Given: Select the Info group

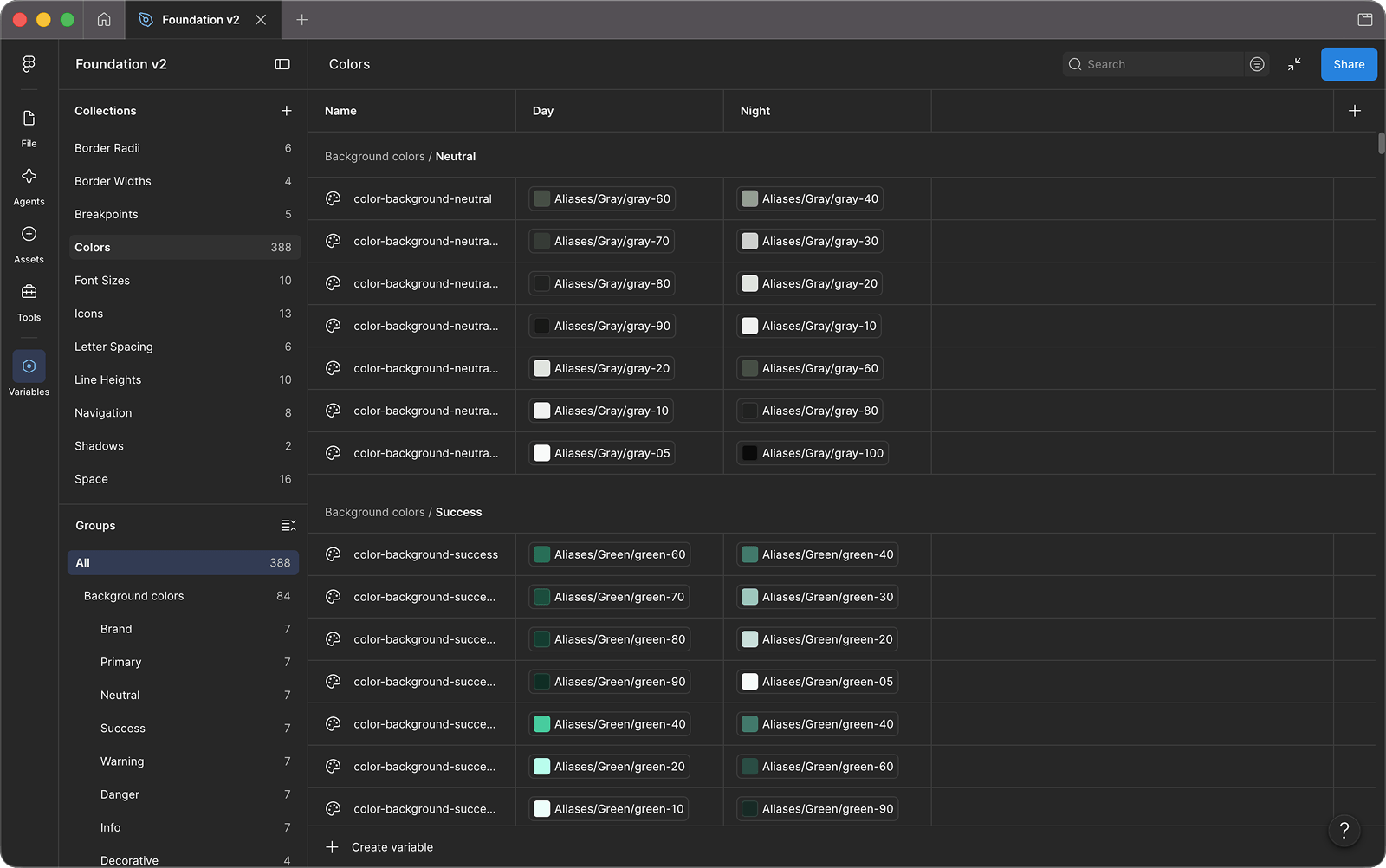Looking at the screenshot, I should point(184,828).
